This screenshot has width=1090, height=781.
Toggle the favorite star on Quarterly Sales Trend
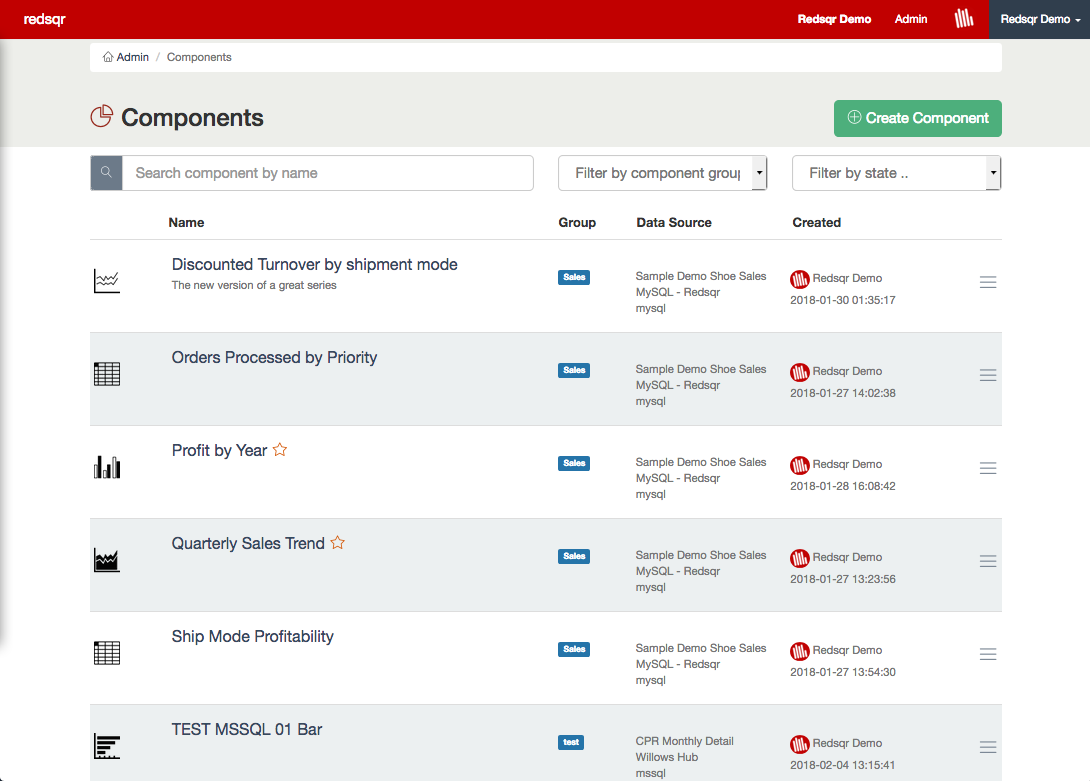click(338, 542)
